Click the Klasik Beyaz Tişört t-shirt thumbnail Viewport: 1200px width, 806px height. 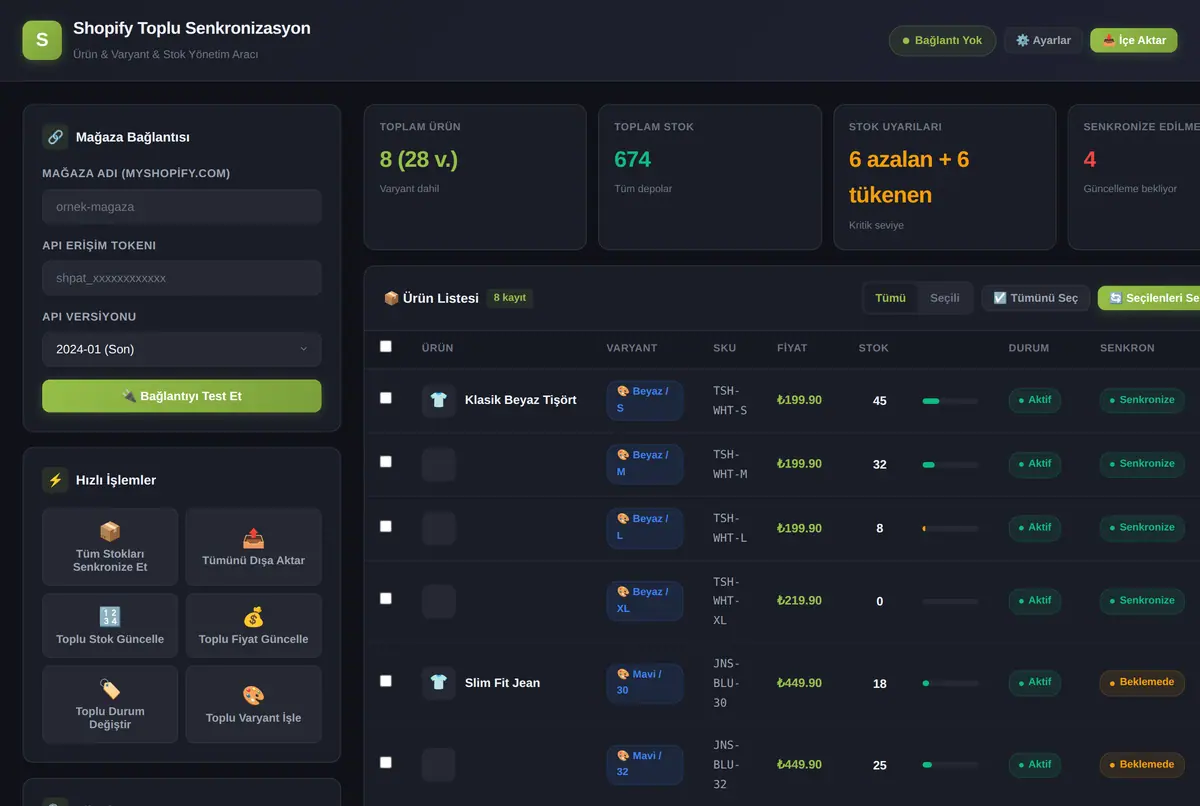(x=439, y=400)
